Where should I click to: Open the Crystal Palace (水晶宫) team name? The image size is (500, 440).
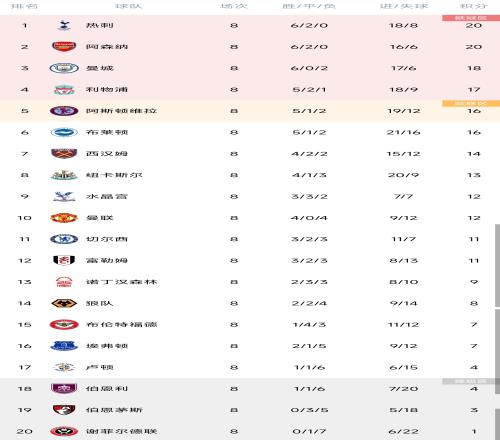pos(107,196)
